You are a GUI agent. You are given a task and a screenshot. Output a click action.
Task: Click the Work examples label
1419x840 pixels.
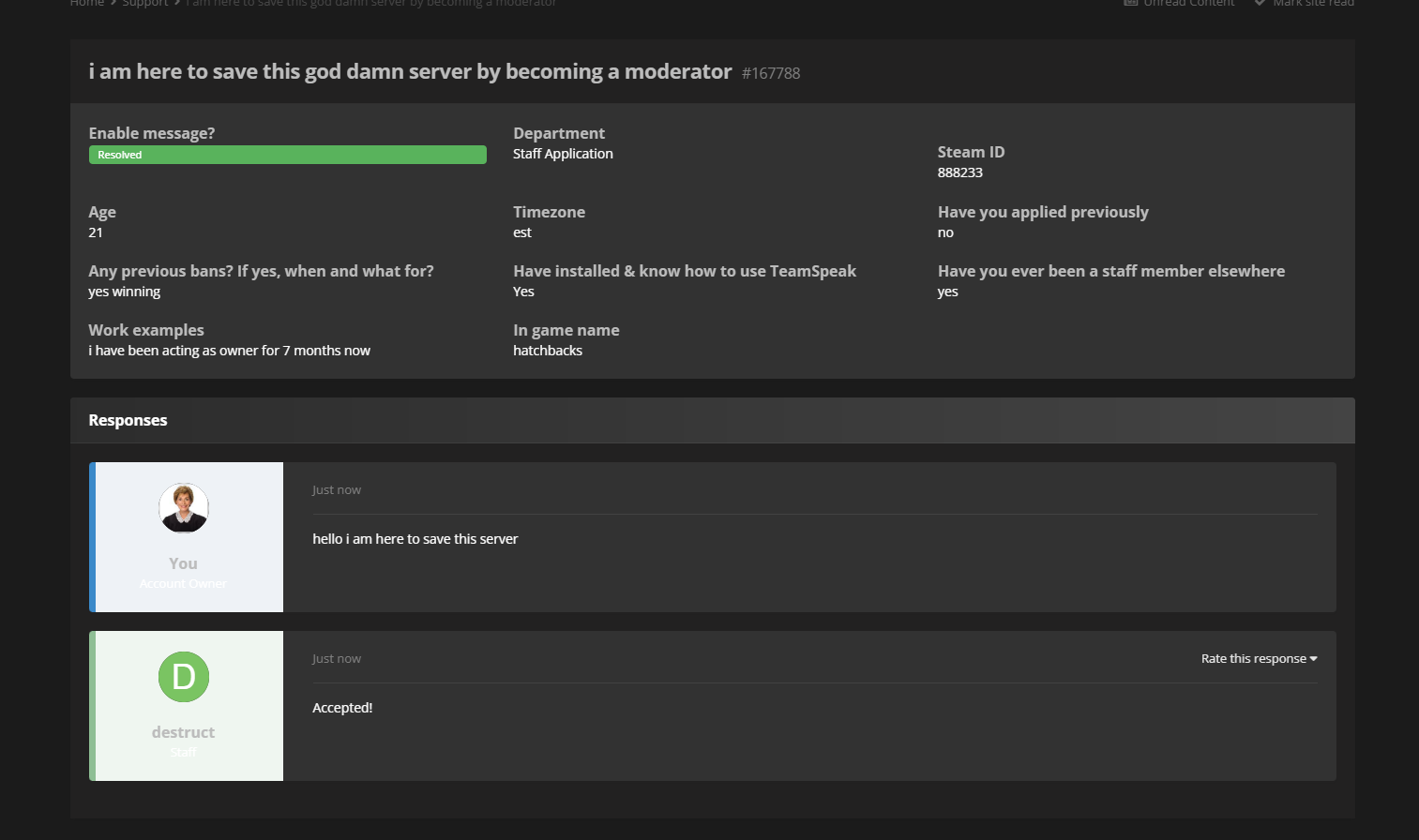pos(146,330)
